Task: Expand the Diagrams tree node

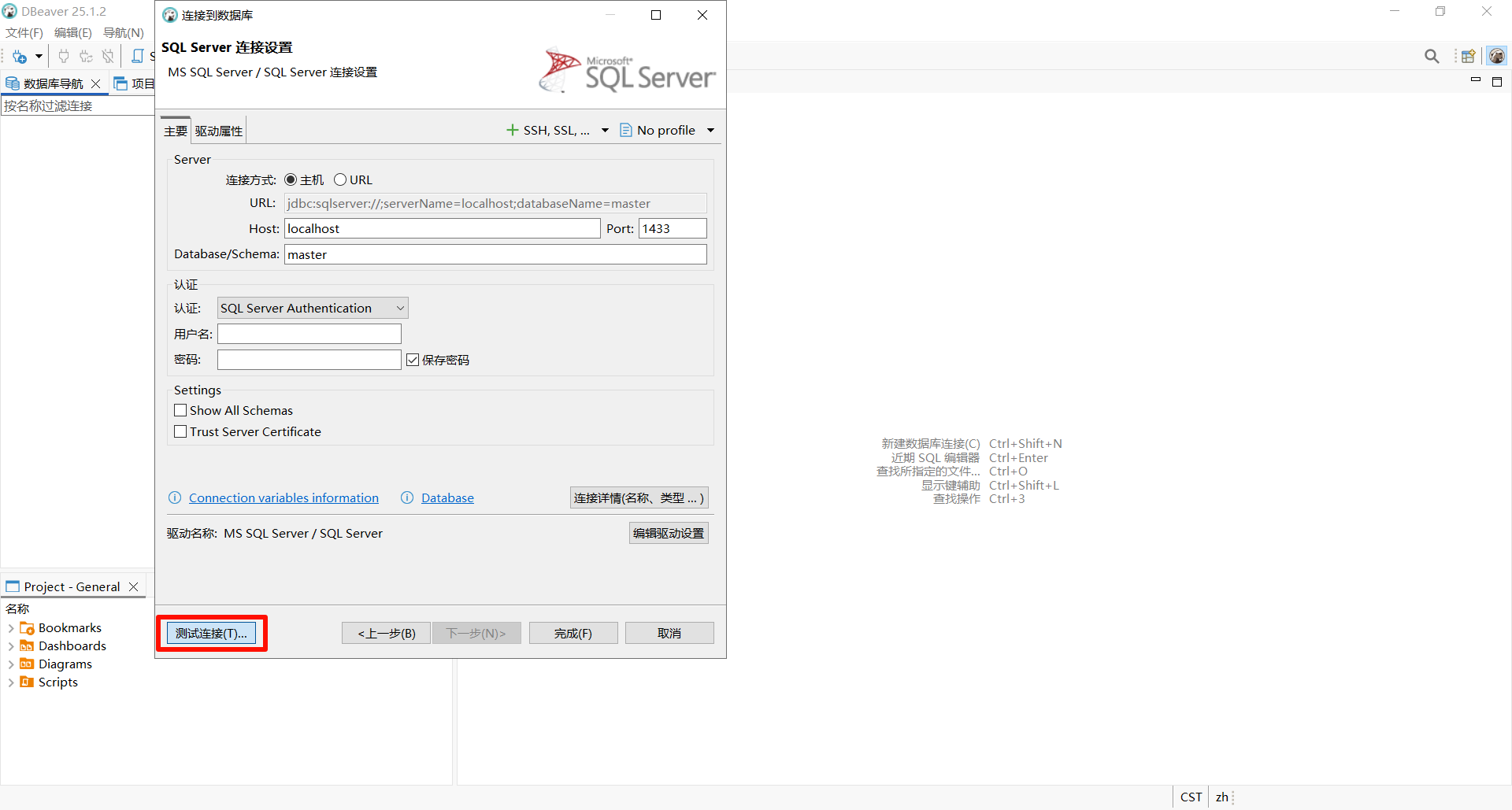Action: 11,664
